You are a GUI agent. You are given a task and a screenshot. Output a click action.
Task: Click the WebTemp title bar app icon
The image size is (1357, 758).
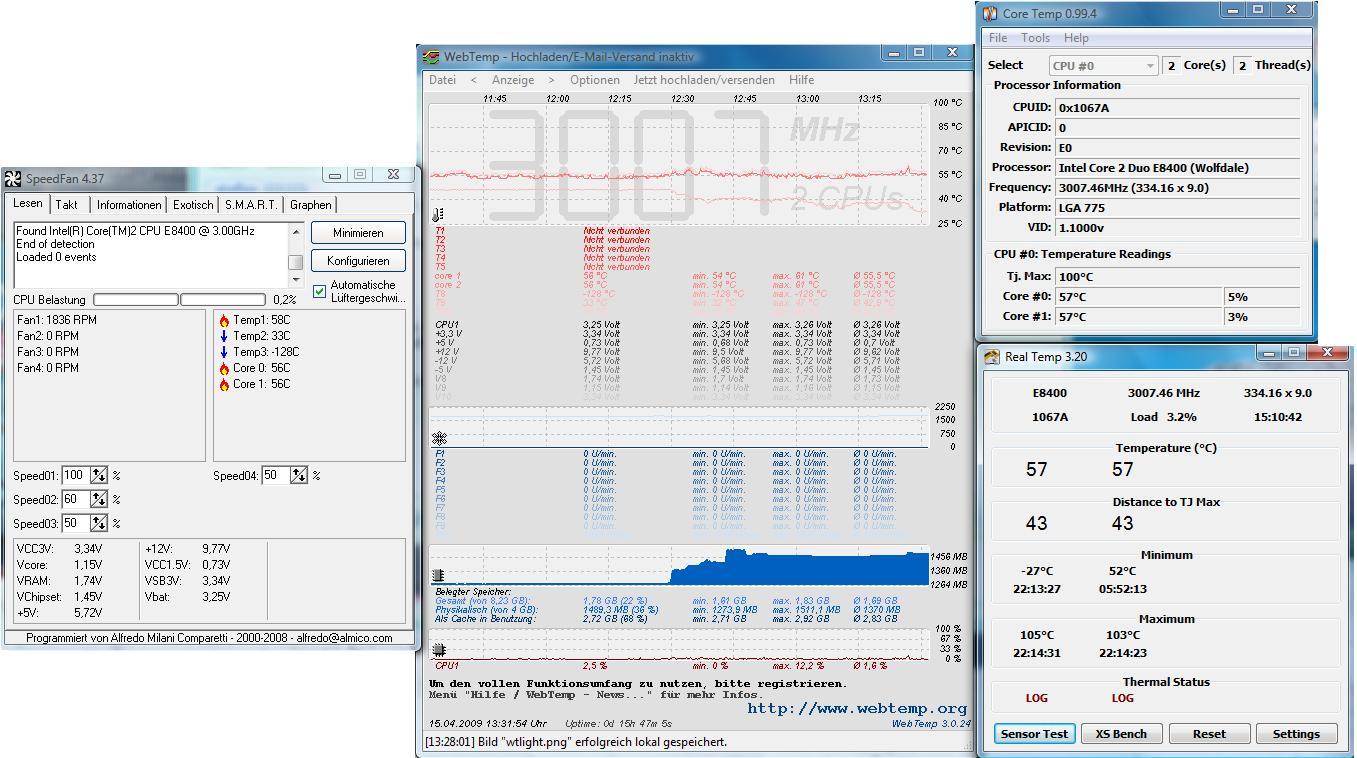(x=431, y=57)
